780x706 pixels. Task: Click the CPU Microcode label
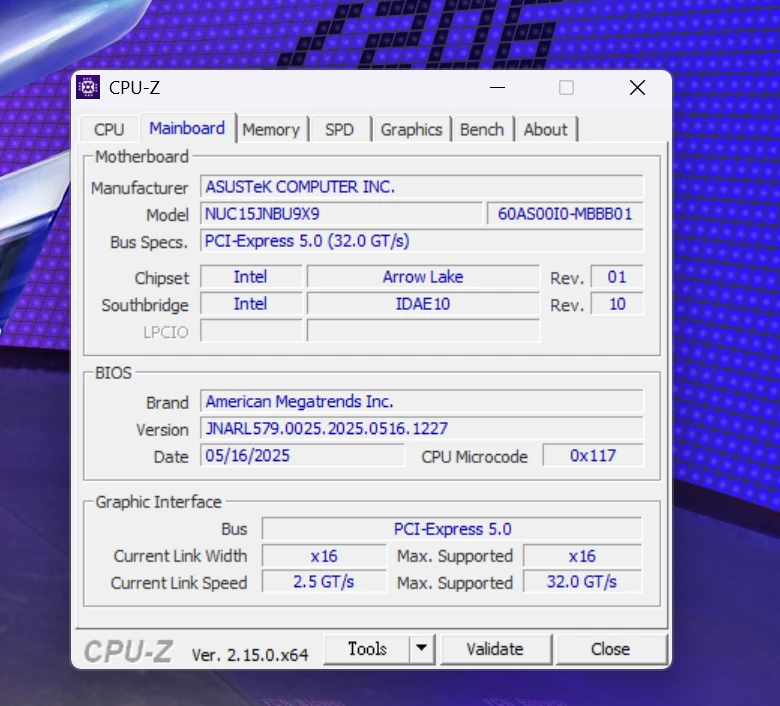click(x=475, y=457)
